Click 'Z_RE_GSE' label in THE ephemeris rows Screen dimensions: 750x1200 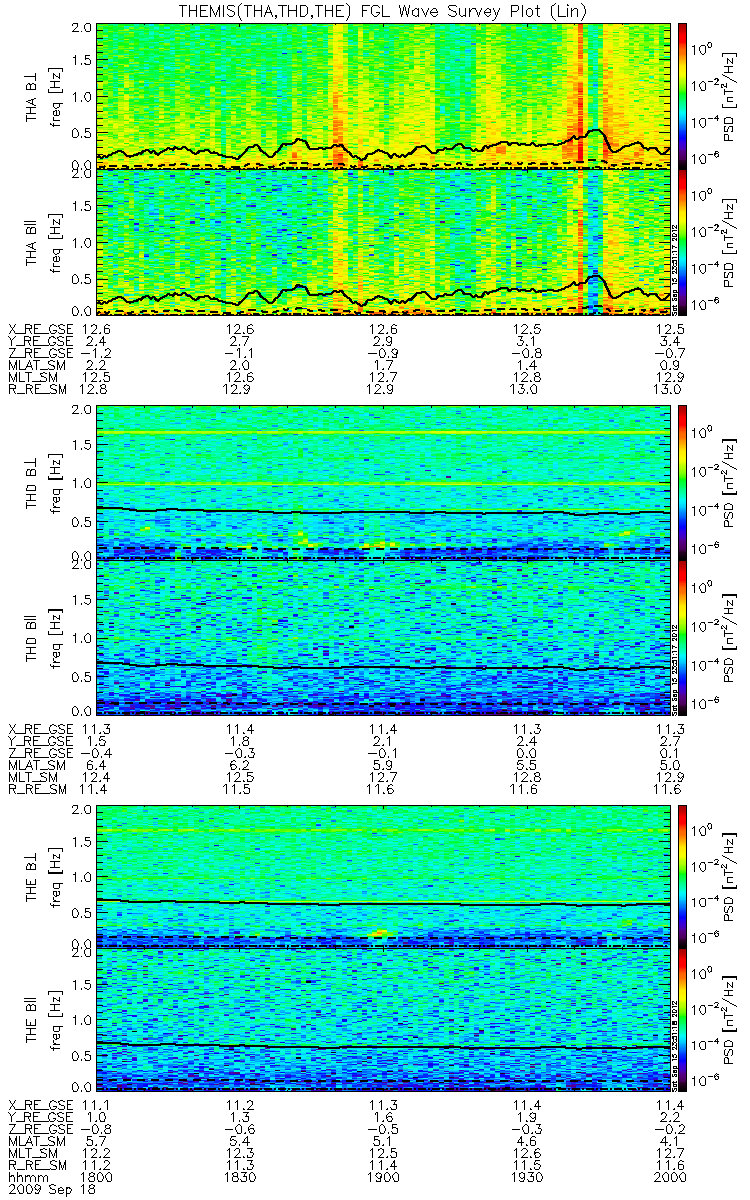(41, 1128)
